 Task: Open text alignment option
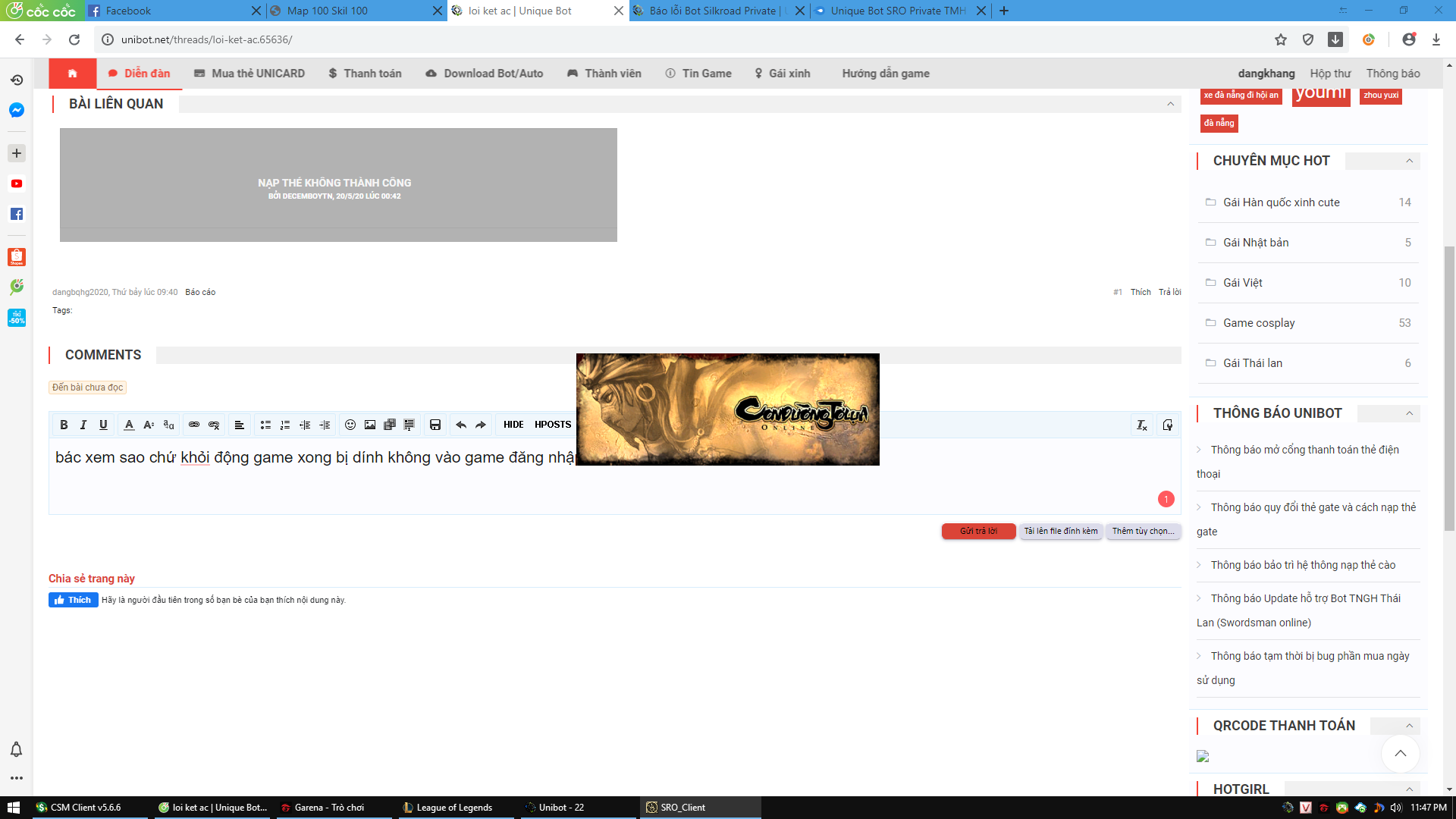click(x=240, y=425)
